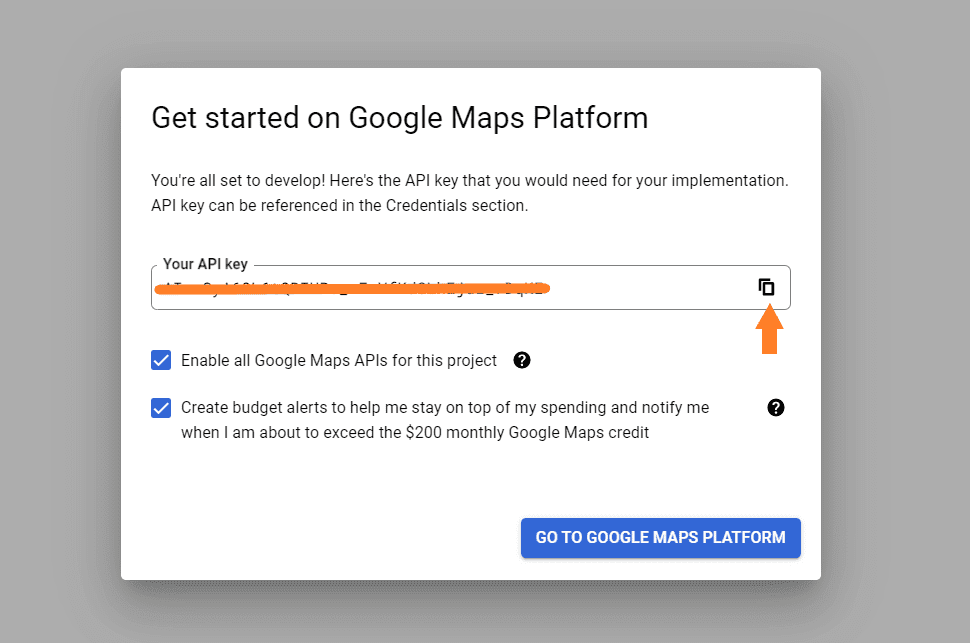Uncheck Enable all Google Maps APIs checkbox
The image size is (970, 643).
tap(161, 360)
